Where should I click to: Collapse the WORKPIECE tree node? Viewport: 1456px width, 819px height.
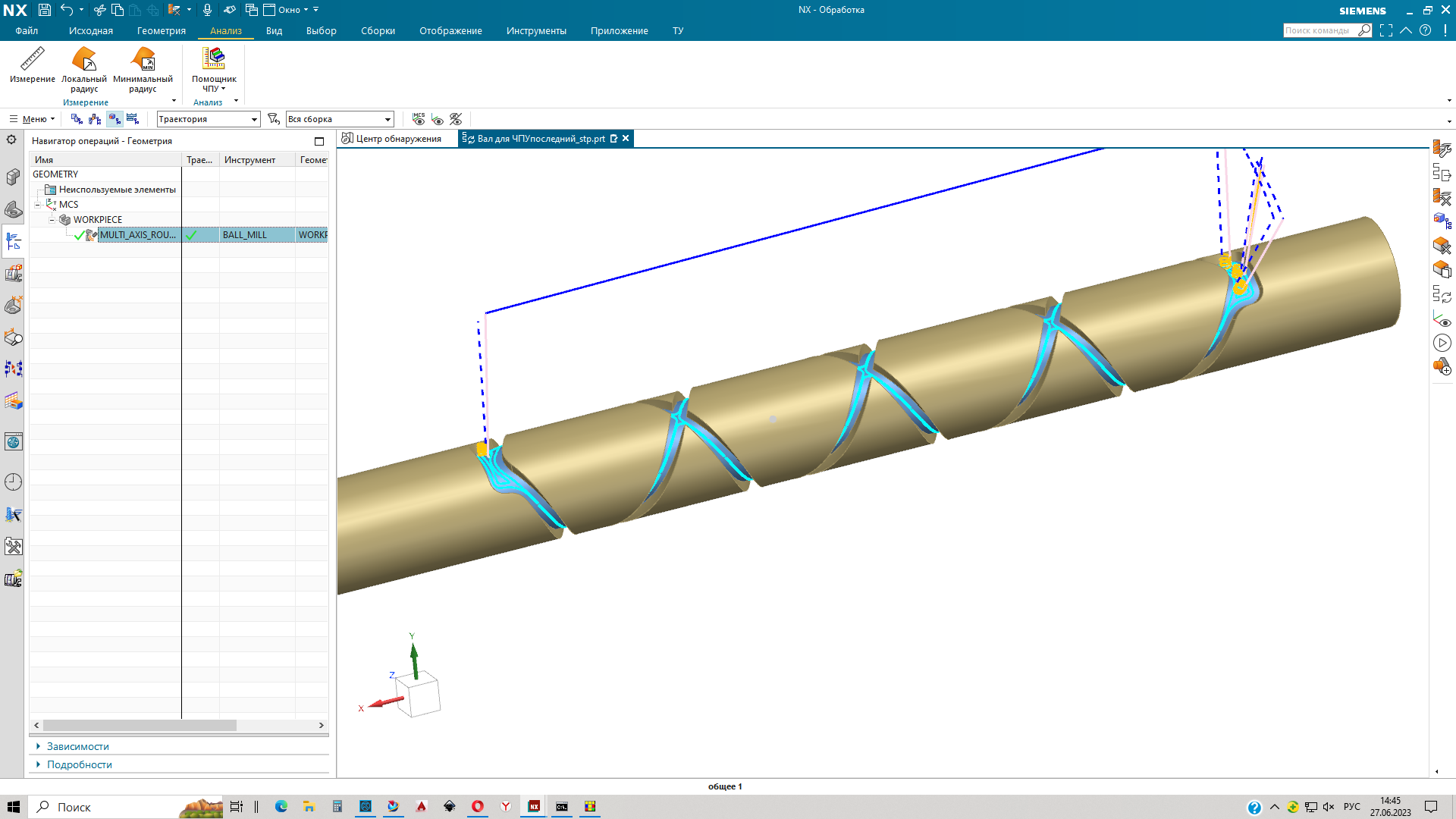click(x=52, y=220)
